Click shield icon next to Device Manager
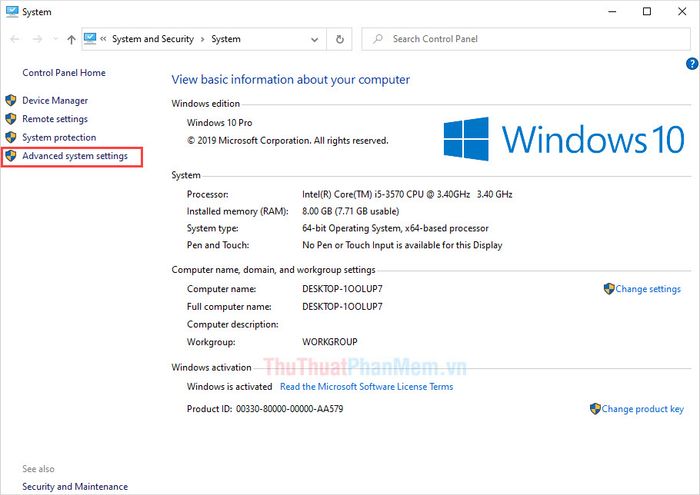This screenshot has width=700, height=495. (x=11, y=100)
